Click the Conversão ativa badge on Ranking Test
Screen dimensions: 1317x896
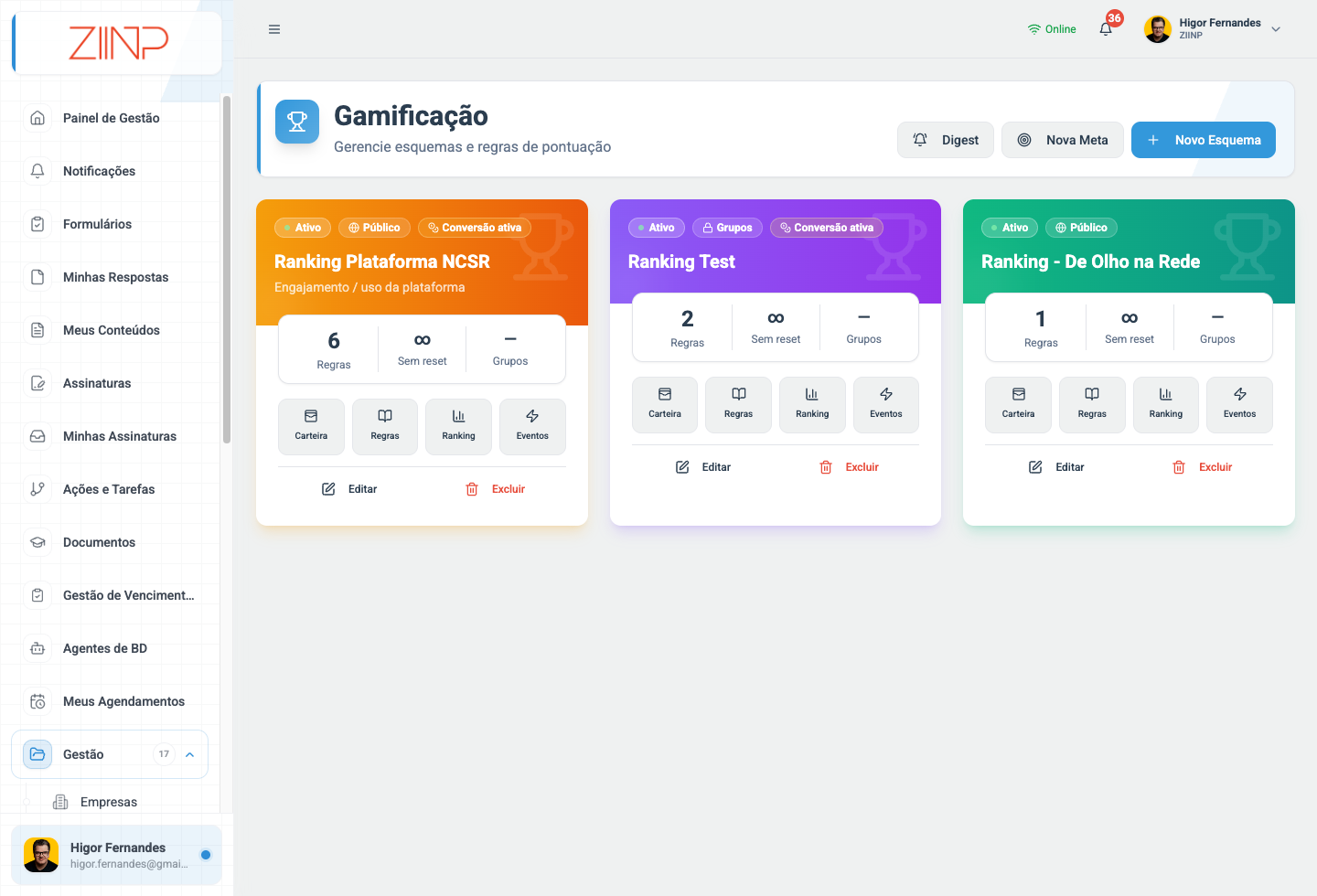[x=827, y=228]
